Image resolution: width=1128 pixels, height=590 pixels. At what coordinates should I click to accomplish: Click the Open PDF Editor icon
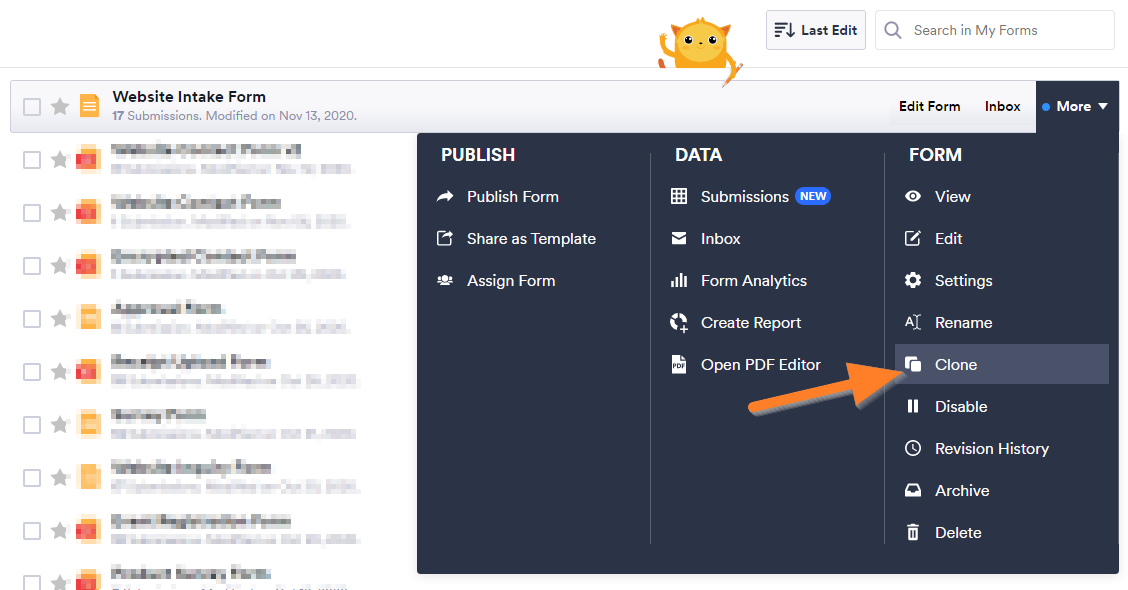679,365
